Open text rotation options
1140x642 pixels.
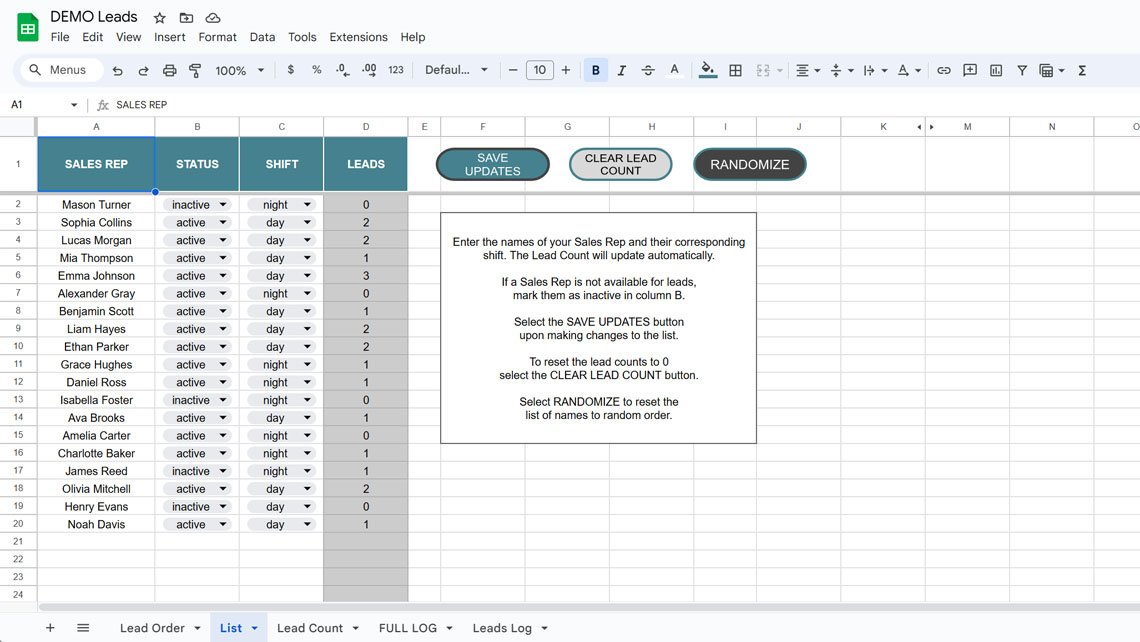tap(909, 71)
